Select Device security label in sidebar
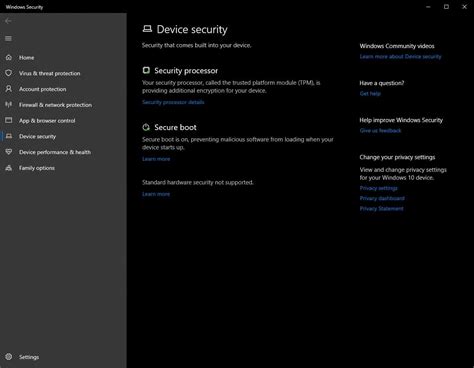Viewport: 474px width, 368px height. click(x=37, y=136)
